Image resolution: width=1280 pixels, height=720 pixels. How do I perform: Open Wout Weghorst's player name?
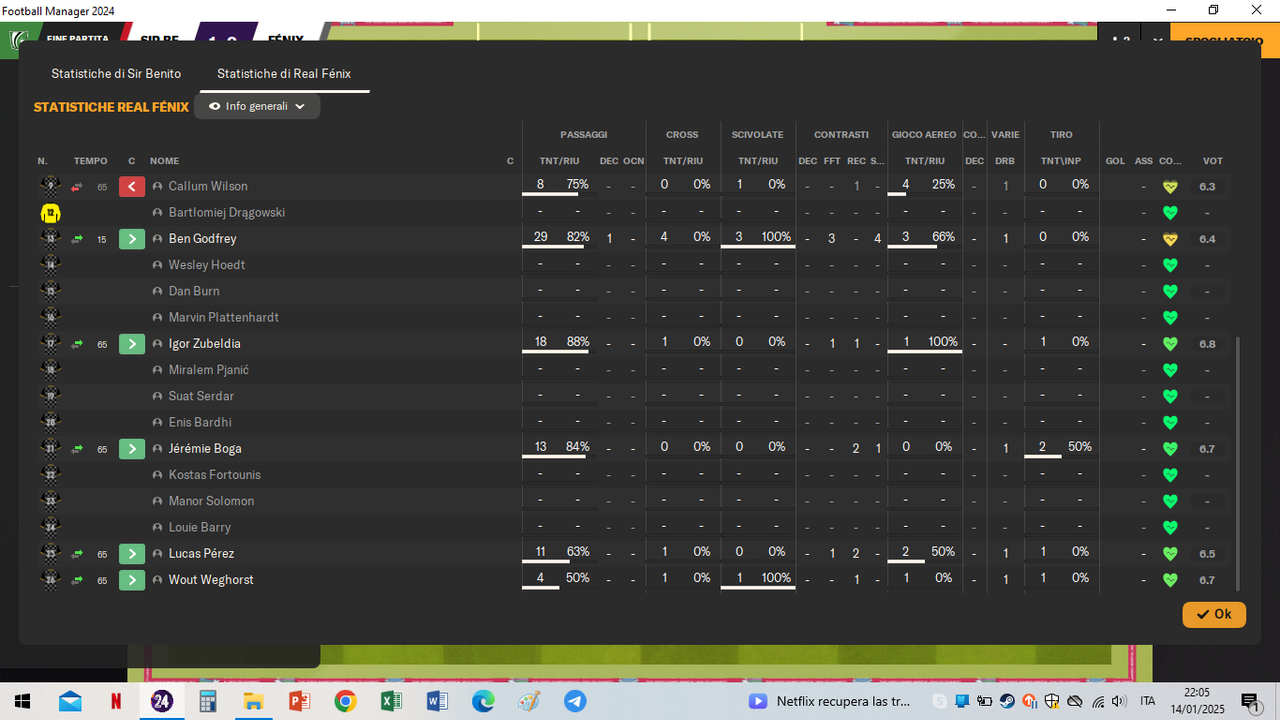click(211, 580)
